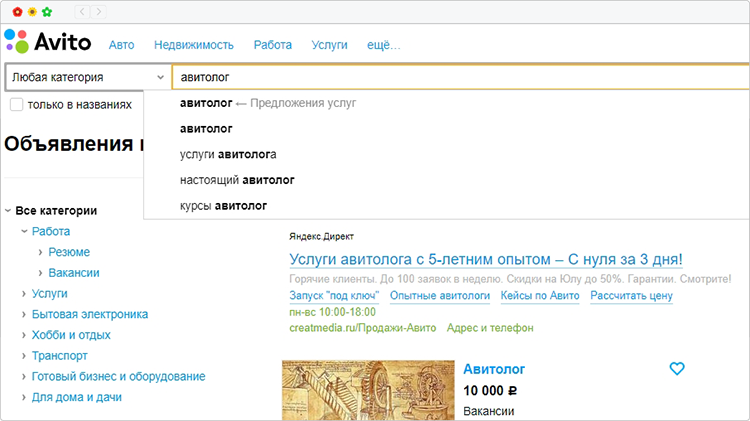Collapse "Все категории" tree

pos(8,210)
